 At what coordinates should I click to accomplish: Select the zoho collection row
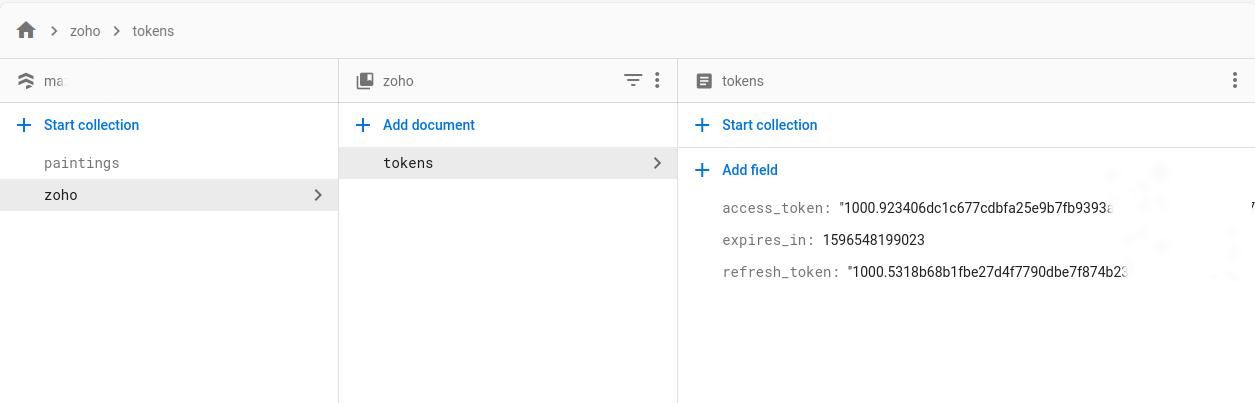click(169, 195)
